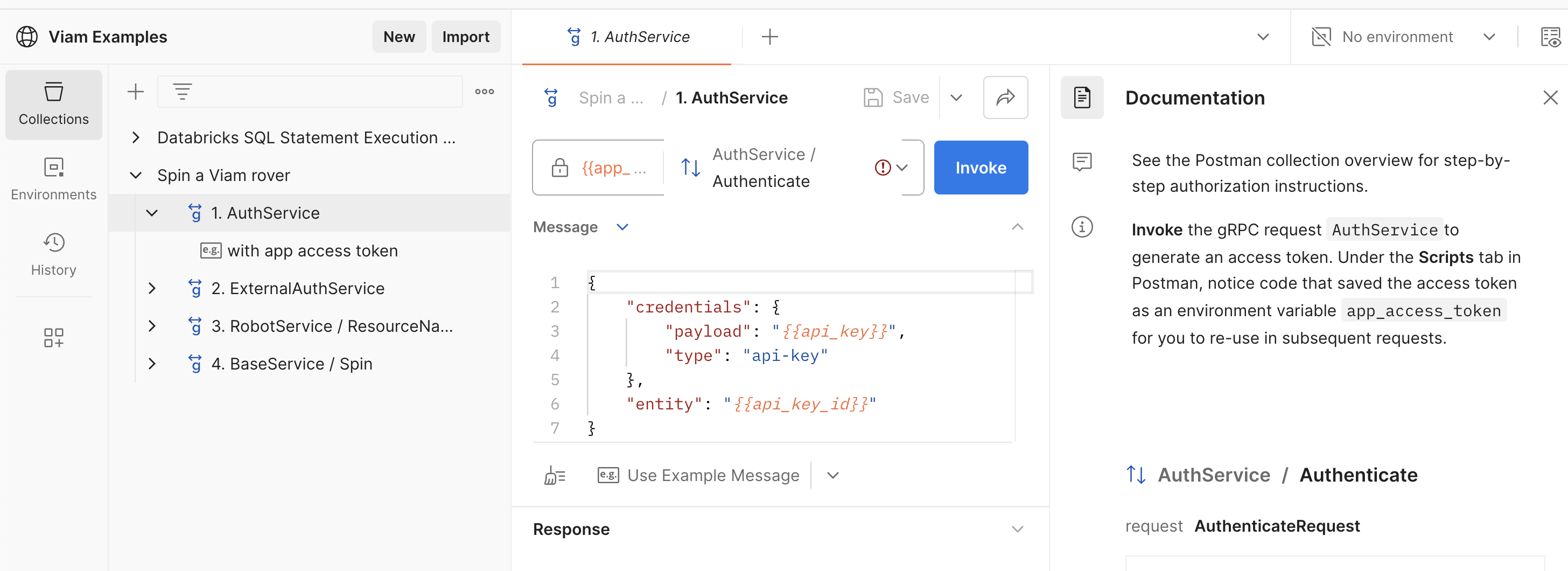Click the Import button
The width and height of the screenshot is (1568, 571).
pos(466,37)
